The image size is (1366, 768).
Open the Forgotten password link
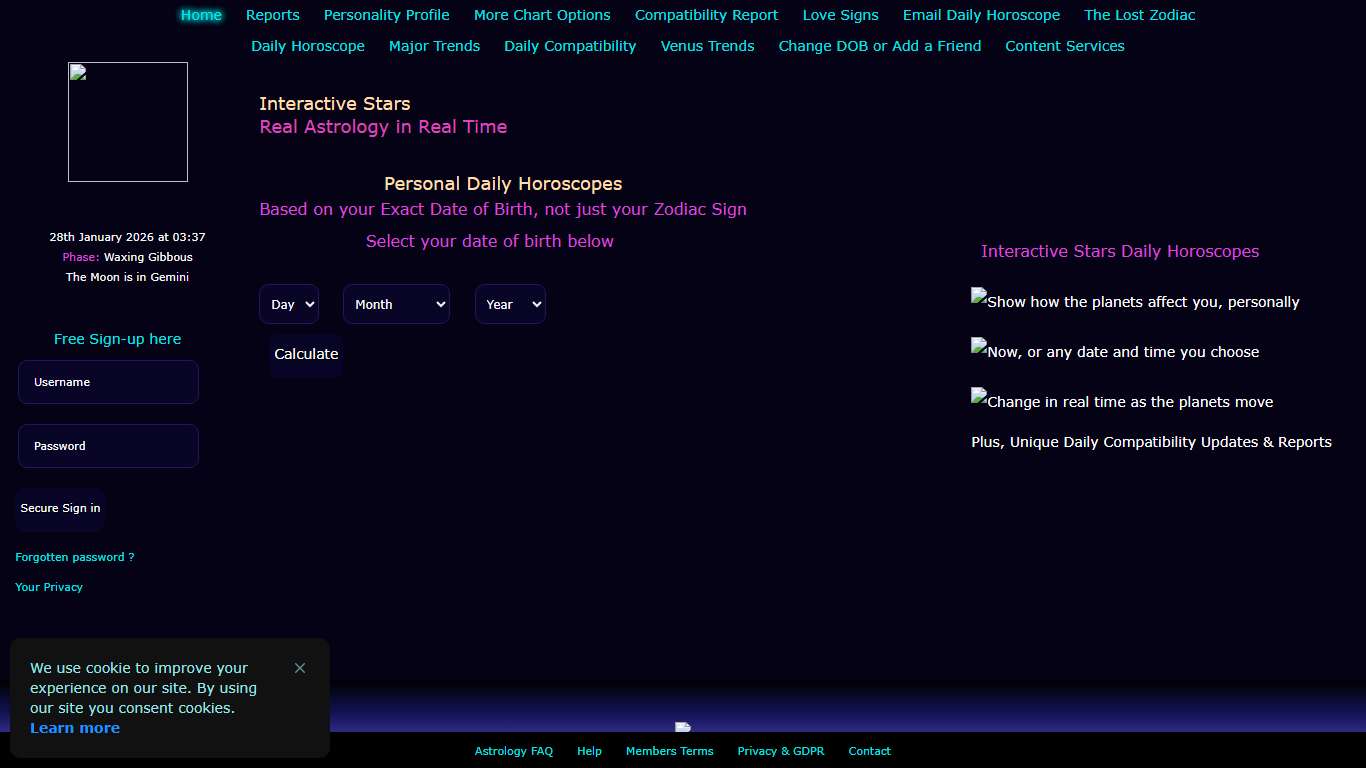(75, 557)
